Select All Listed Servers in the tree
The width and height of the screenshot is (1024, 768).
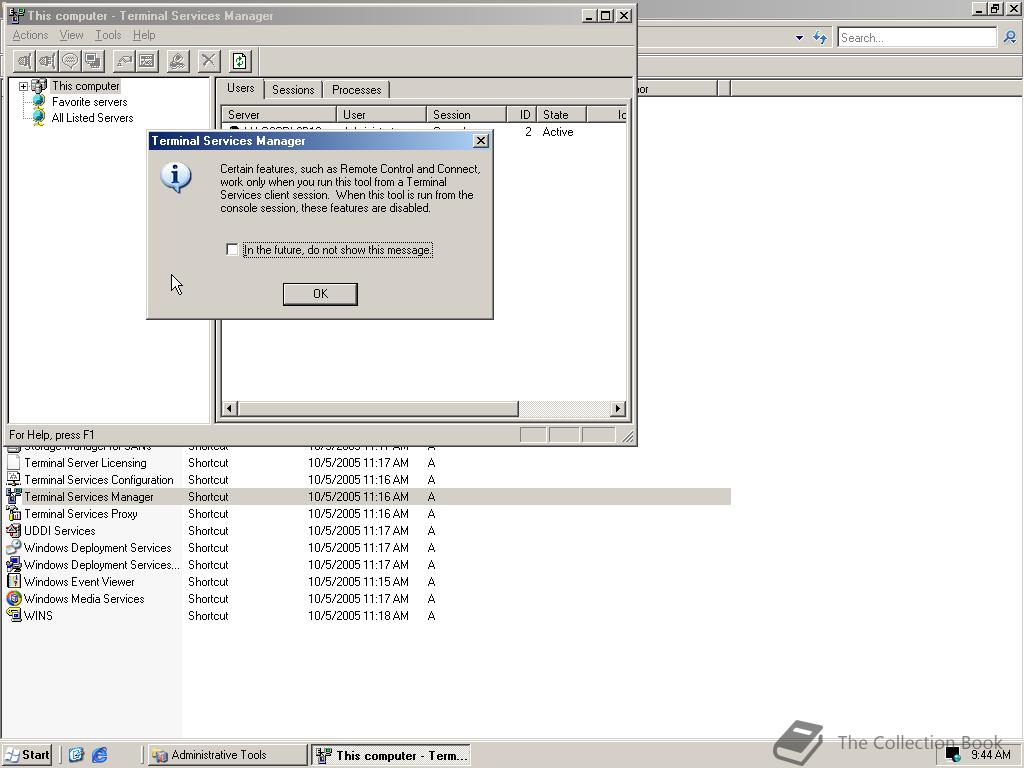coord(92,118)
